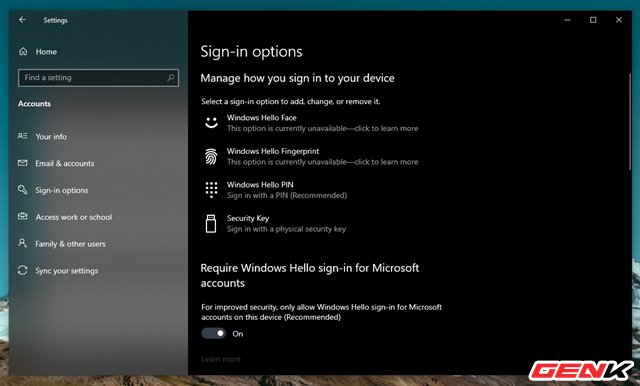Click 'Sign in with a physical security key'
The width and height of the screenshot is (640, 386).
pos(287,229)
